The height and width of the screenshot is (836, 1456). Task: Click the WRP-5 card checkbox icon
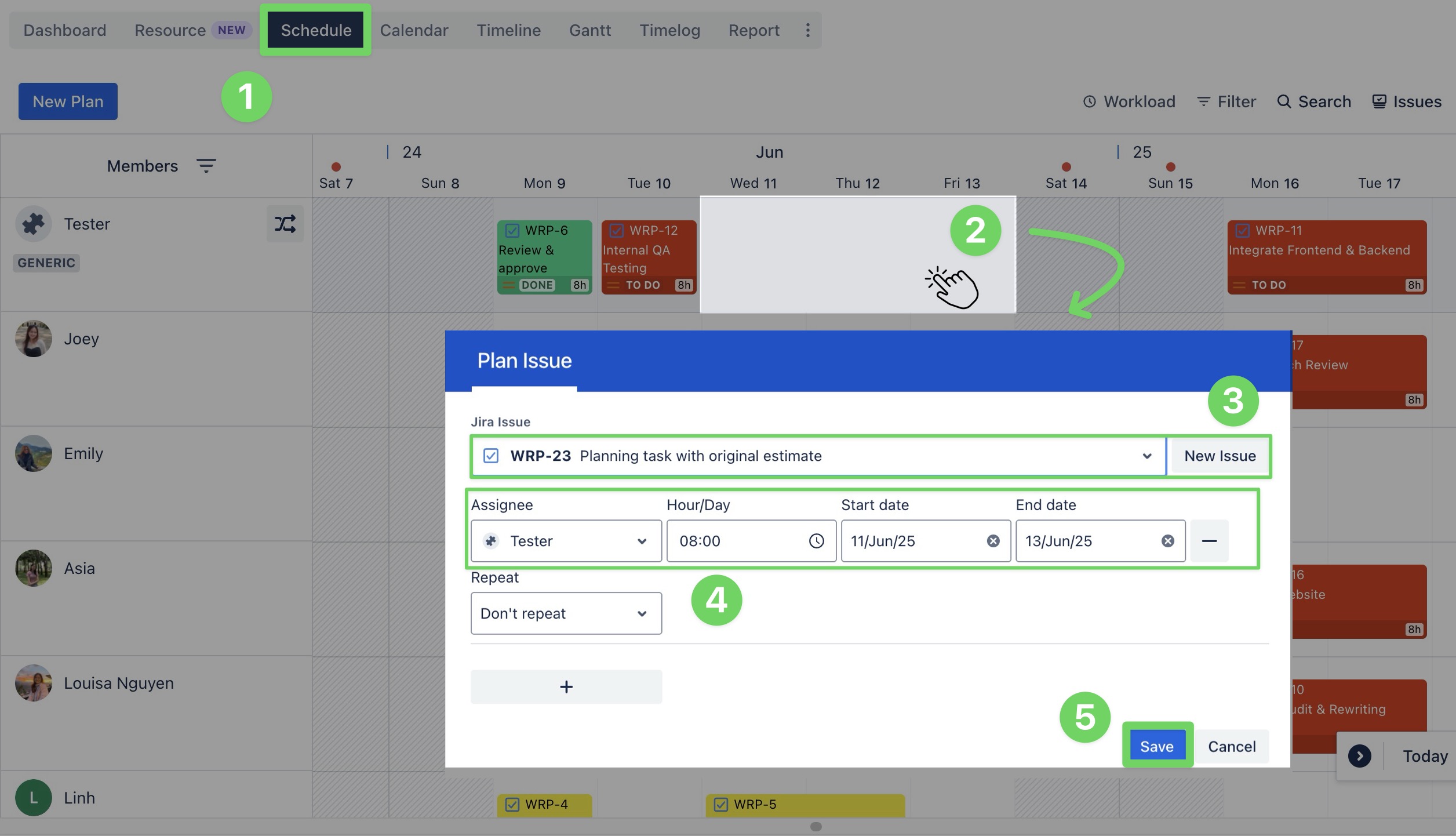click(x=720, y=805)
